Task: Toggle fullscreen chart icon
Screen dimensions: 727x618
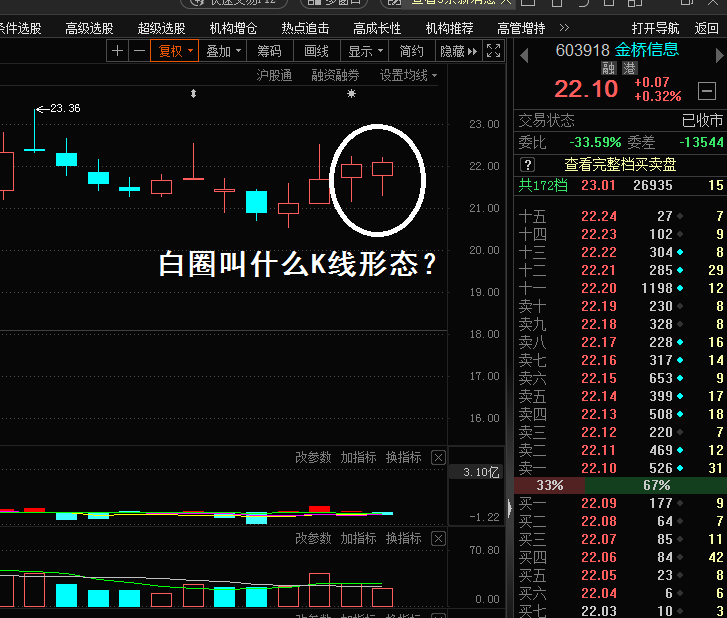Action: (493, 51)
